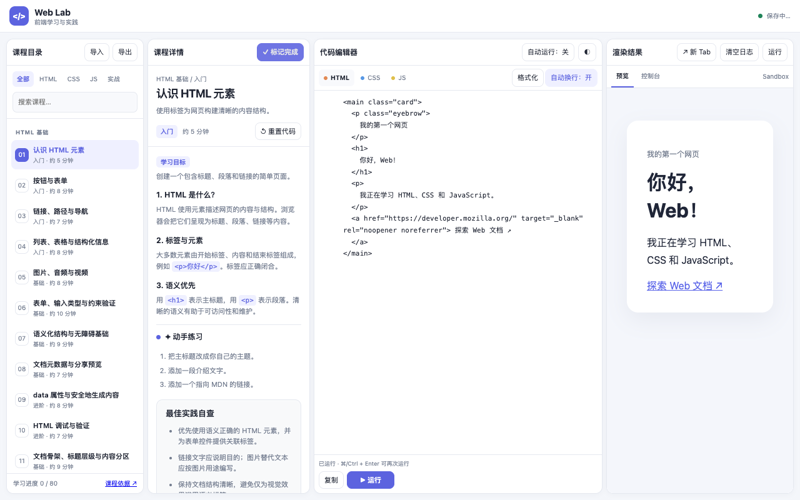Click 学习进度 0 / 80 text
The width and height of the screenshot is (800, 500).
(35, 483)
